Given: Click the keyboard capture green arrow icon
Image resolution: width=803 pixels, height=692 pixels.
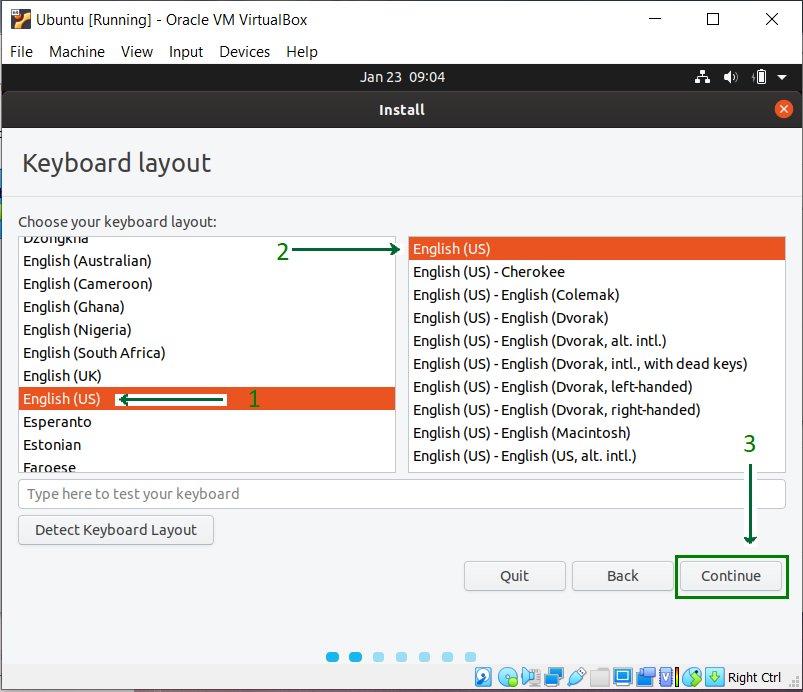Looking at the screenshot, I should click(715, 677).
